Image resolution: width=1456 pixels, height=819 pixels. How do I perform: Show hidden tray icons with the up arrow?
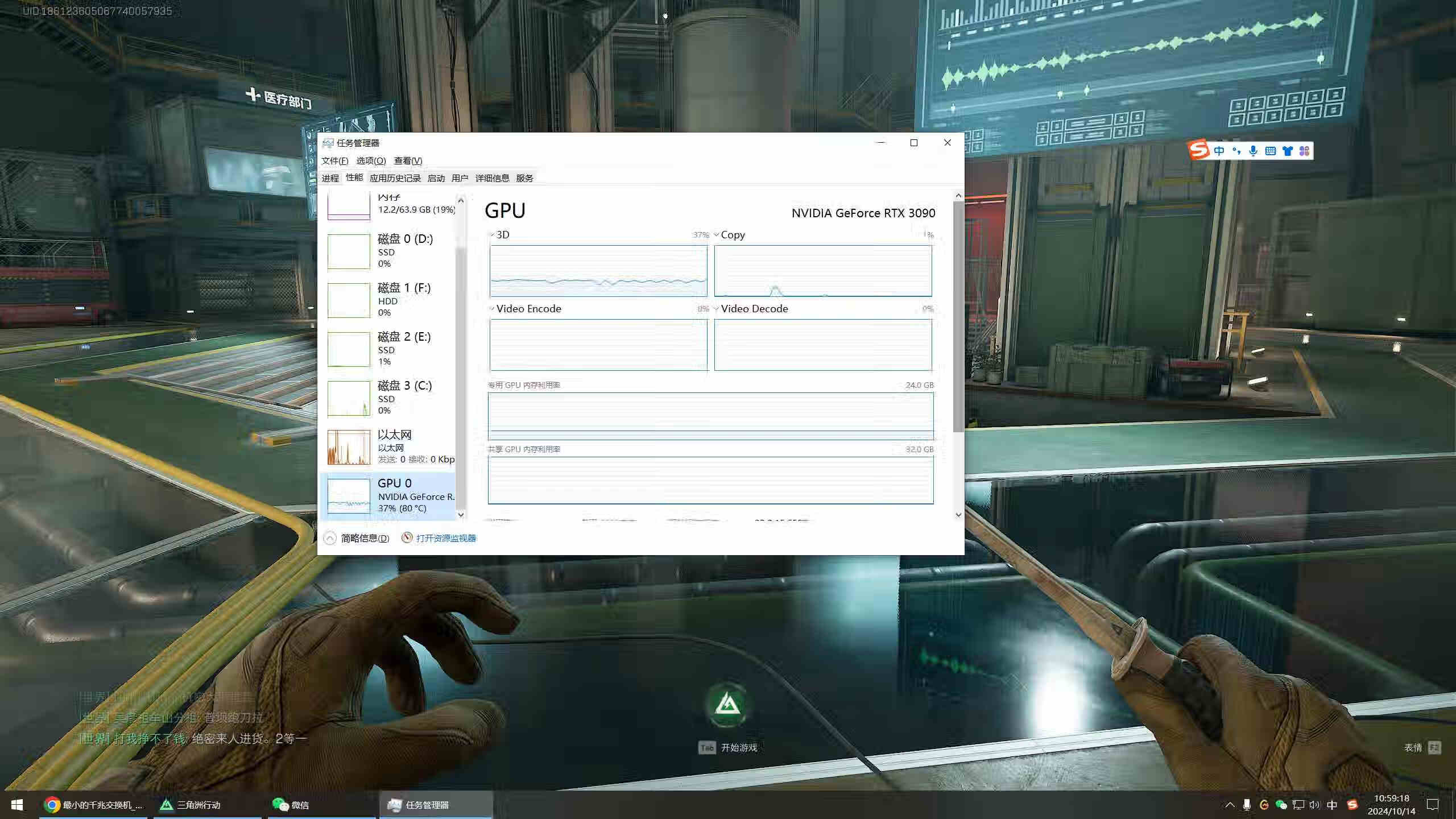click(x=1230, y=805)
